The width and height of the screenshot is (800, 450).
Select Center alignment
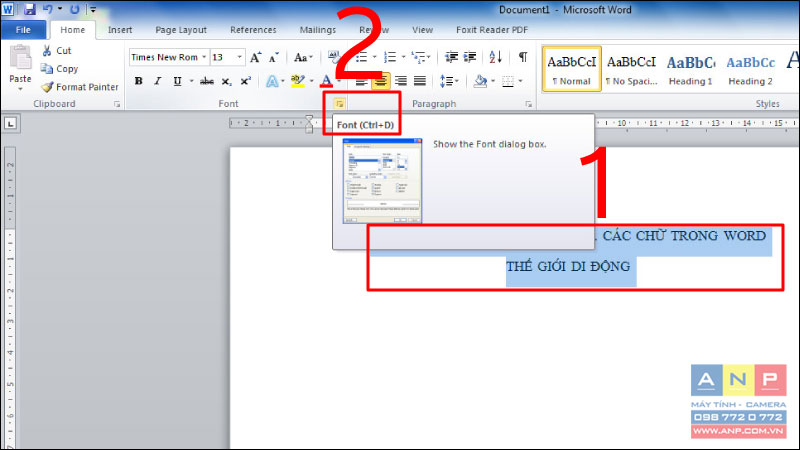point(381,81)
